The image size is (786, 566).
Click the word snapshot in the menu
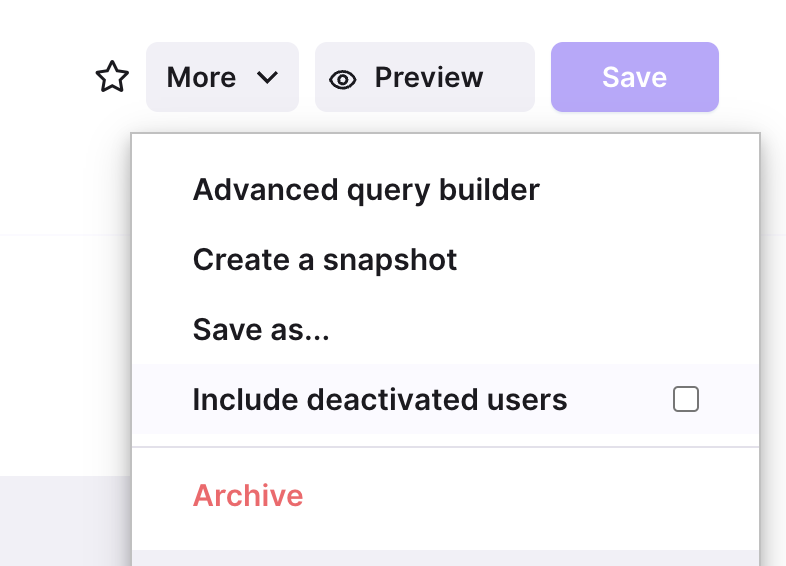pyautogui.click(x=389, y=261)
